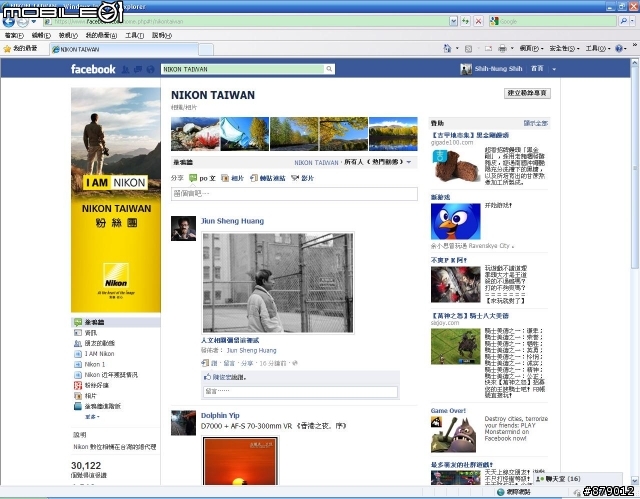Click the Home icon in browser command bar
The width and height of the screenshot is (640, 499).
[447, 49]
